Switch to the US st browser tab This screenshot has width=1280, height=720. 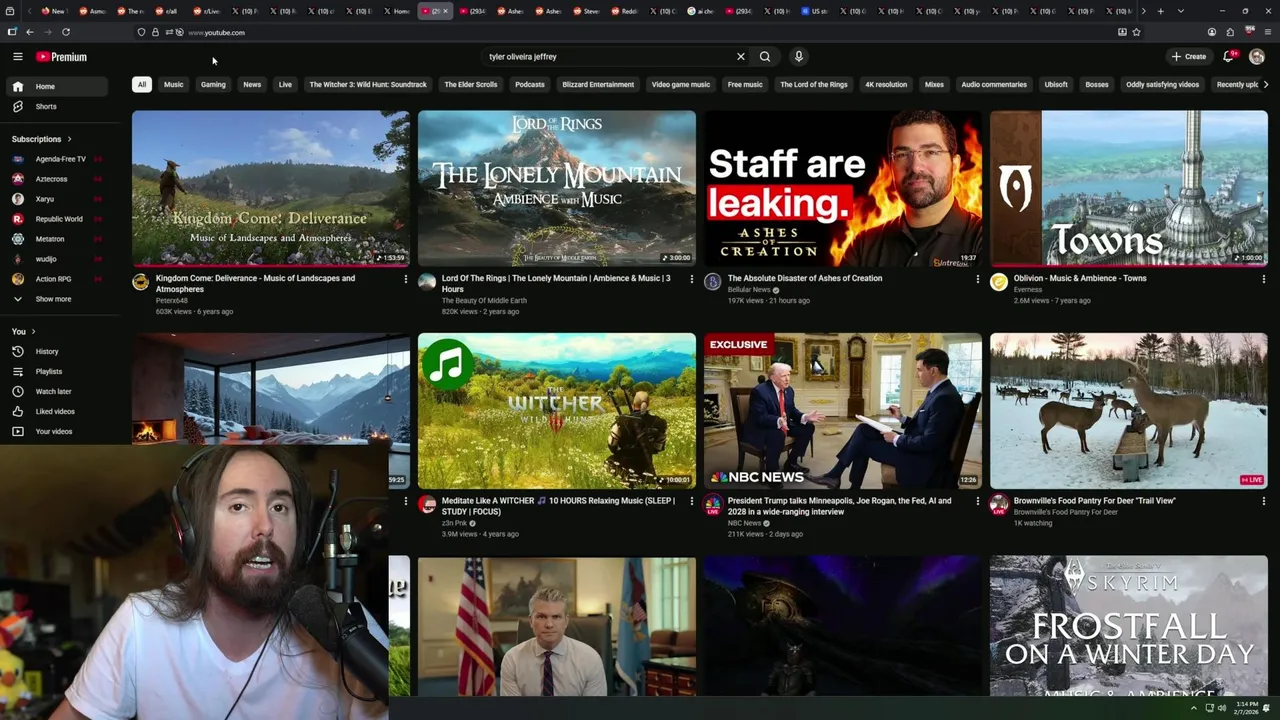815,11
